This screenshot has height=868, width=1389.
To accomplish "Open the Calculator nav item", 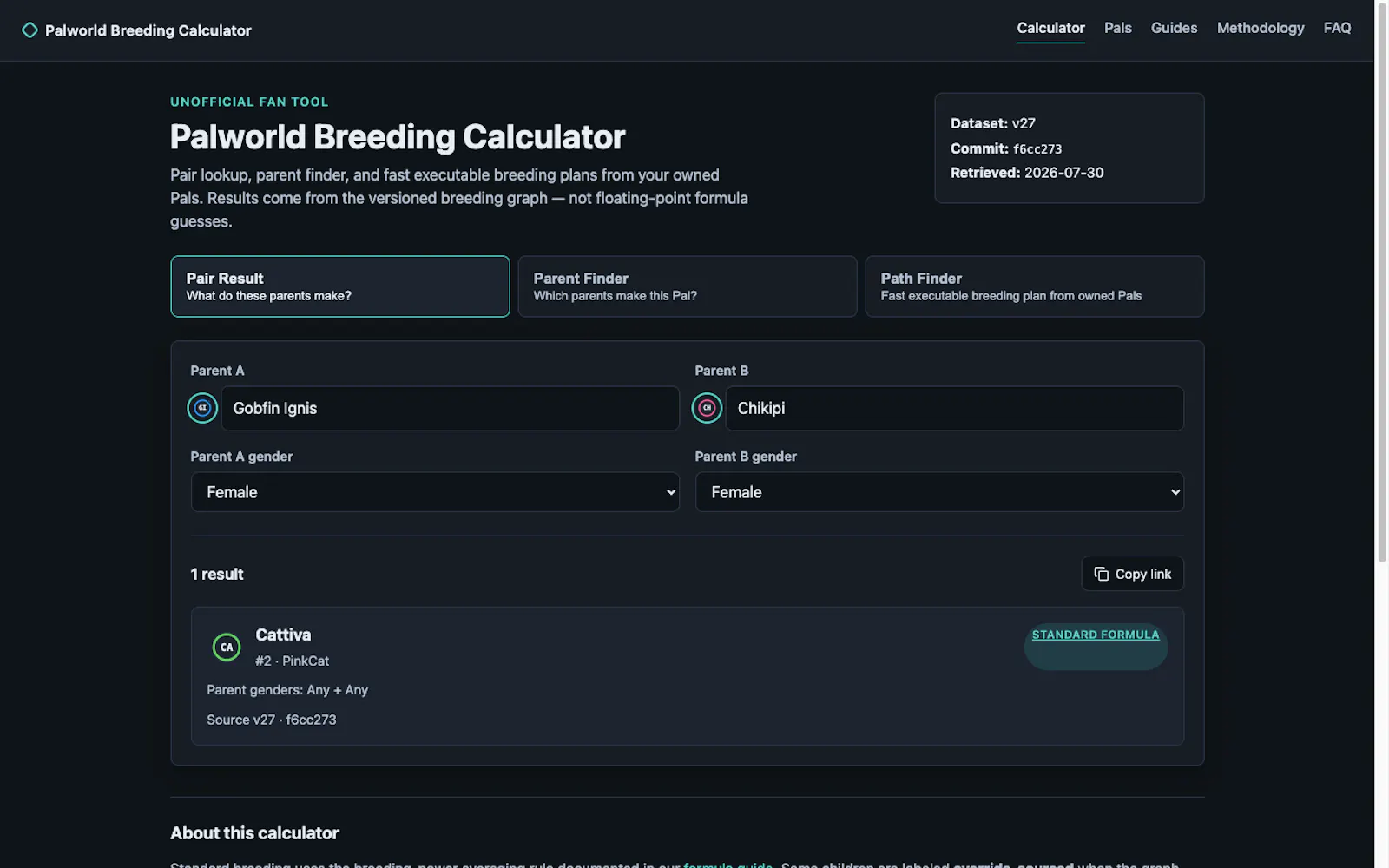I will (x=1050, y=28).
